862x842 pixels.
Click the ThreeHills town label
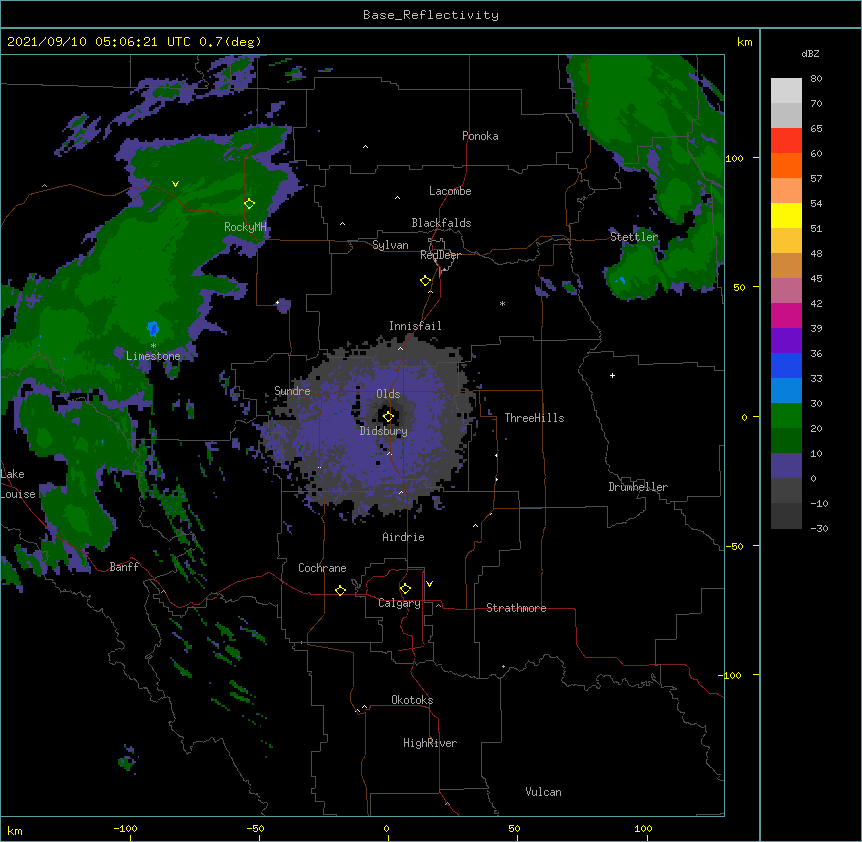(534, 418)
